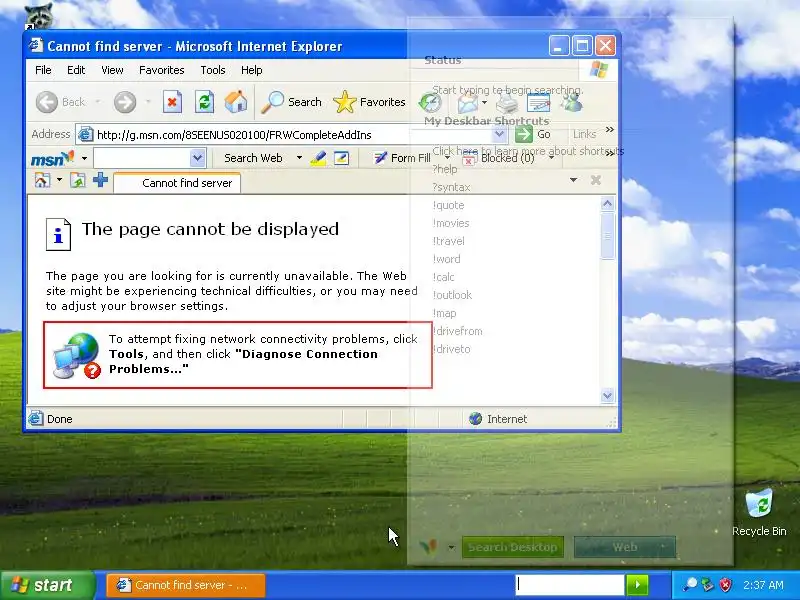This screenshot has width=800, height=600.
Task: Open the Deskbar butterfly dropdown arrow
Action: pos(451,548)
